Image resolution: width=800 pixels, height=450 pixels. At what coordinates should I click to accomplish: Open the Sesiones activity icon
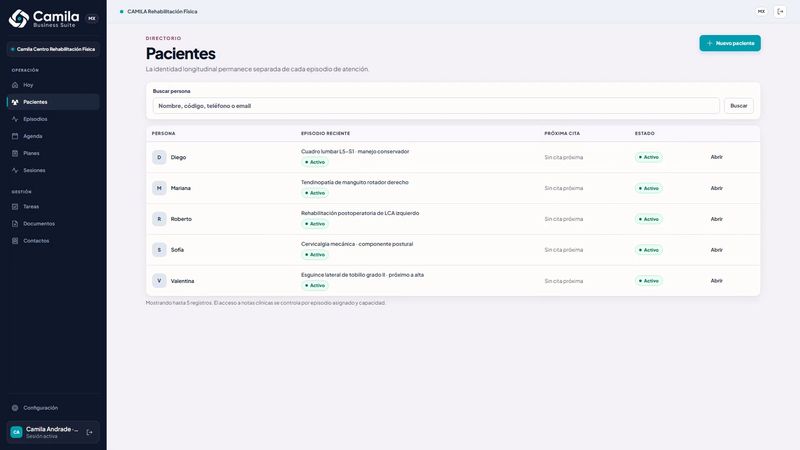(x=15, y=170)
